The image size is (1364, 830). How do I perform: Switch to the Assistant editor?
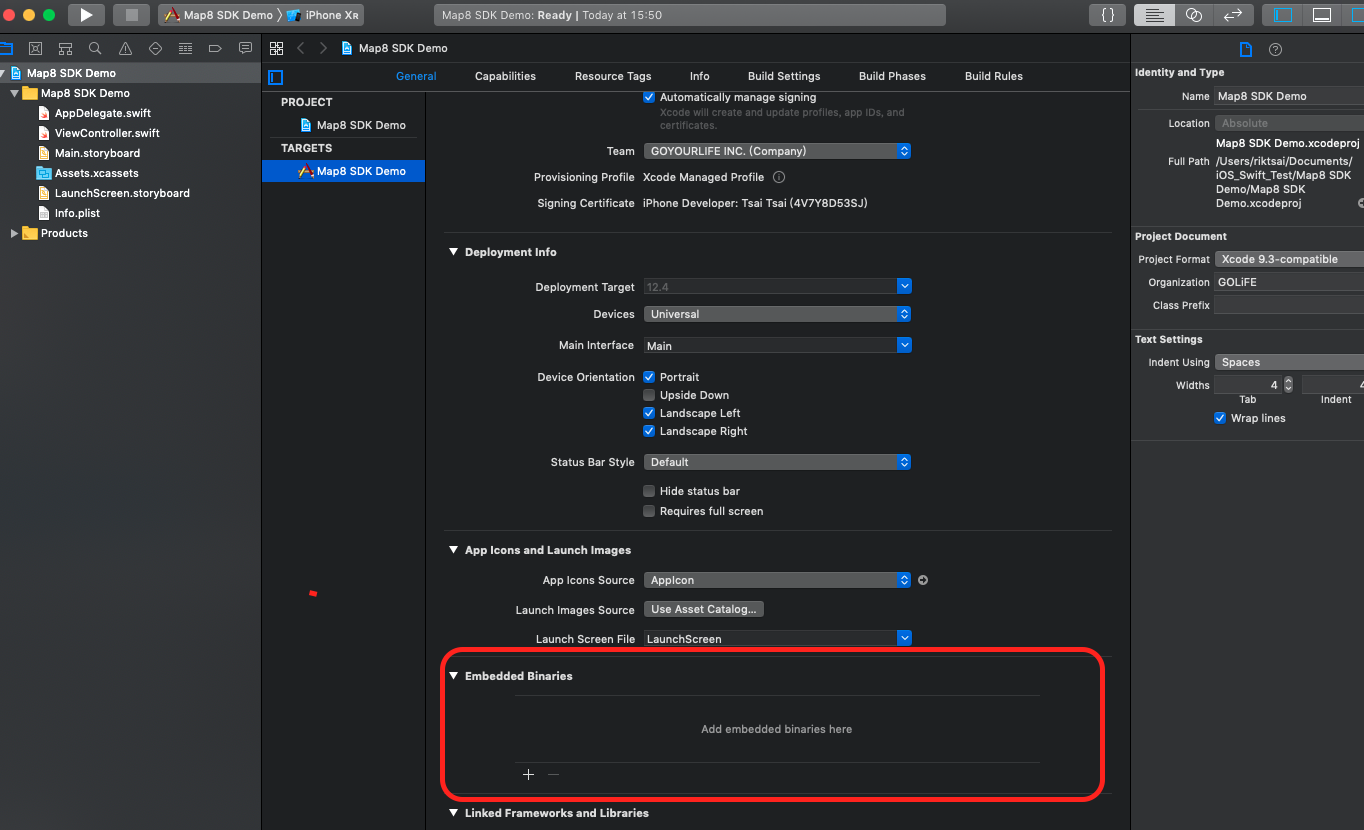pyautogui.click(x=1193, y=15)
